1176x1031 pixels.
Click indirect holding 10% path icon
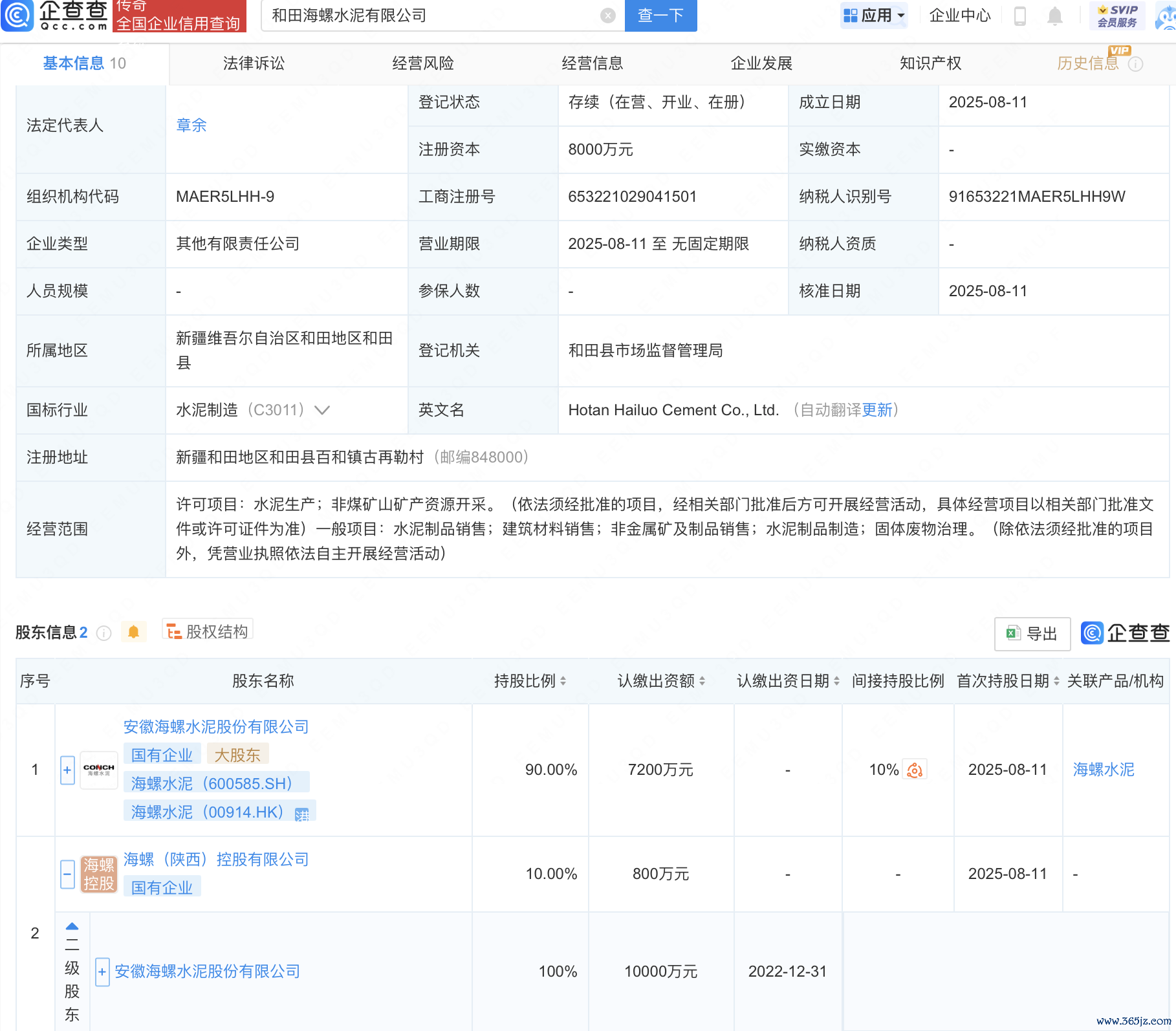(x=915, y=770)
